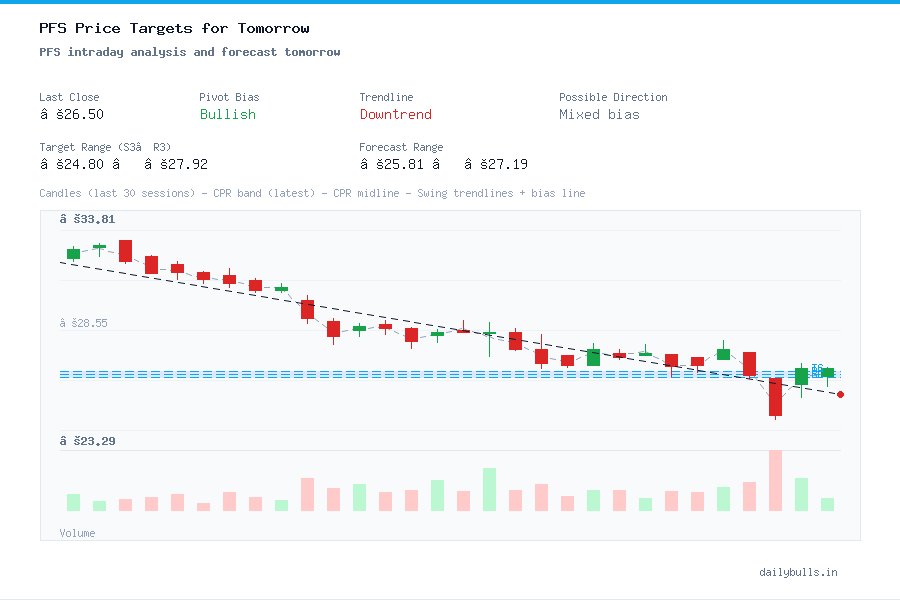
Task: Select the first green candle on the chart
Action: [73, 255]
